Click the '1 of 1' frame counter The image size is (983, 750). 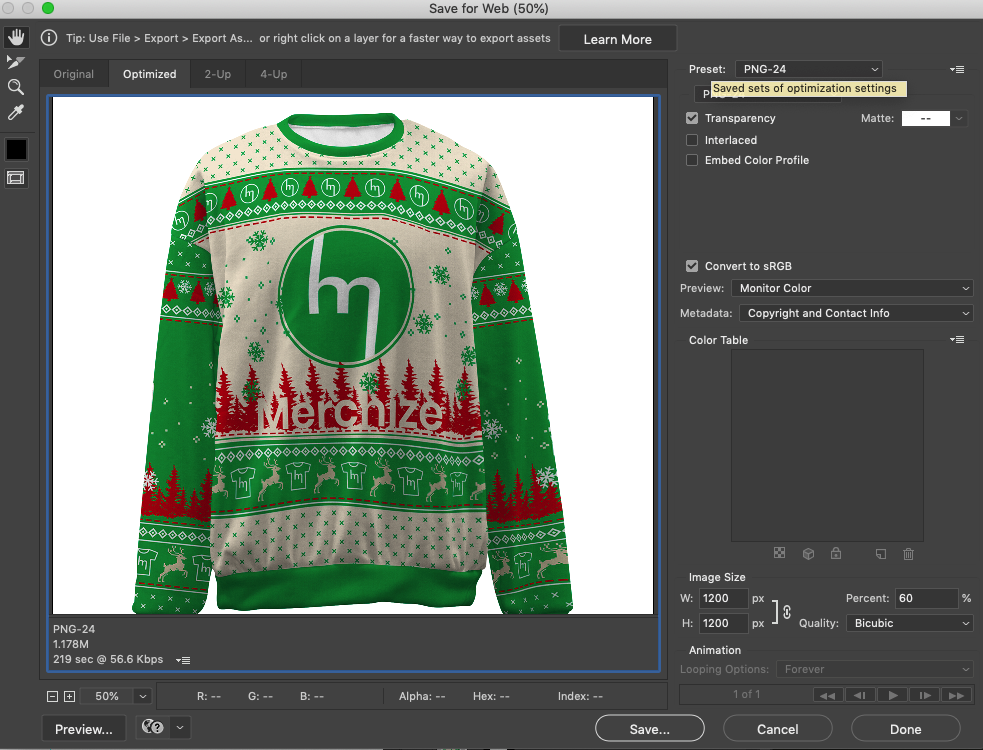pyautogui.click(x=747, y=694)
